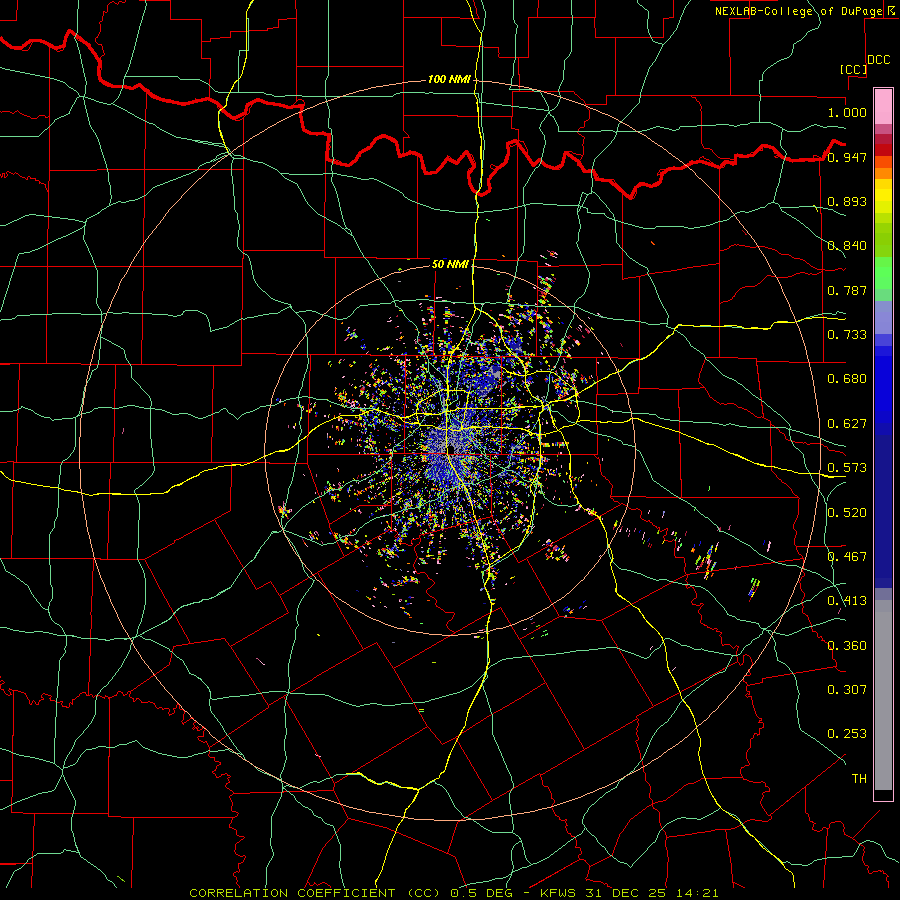Click the 0.413 scale value
This screenshot has width=900, height=900.
click(847, 601)
